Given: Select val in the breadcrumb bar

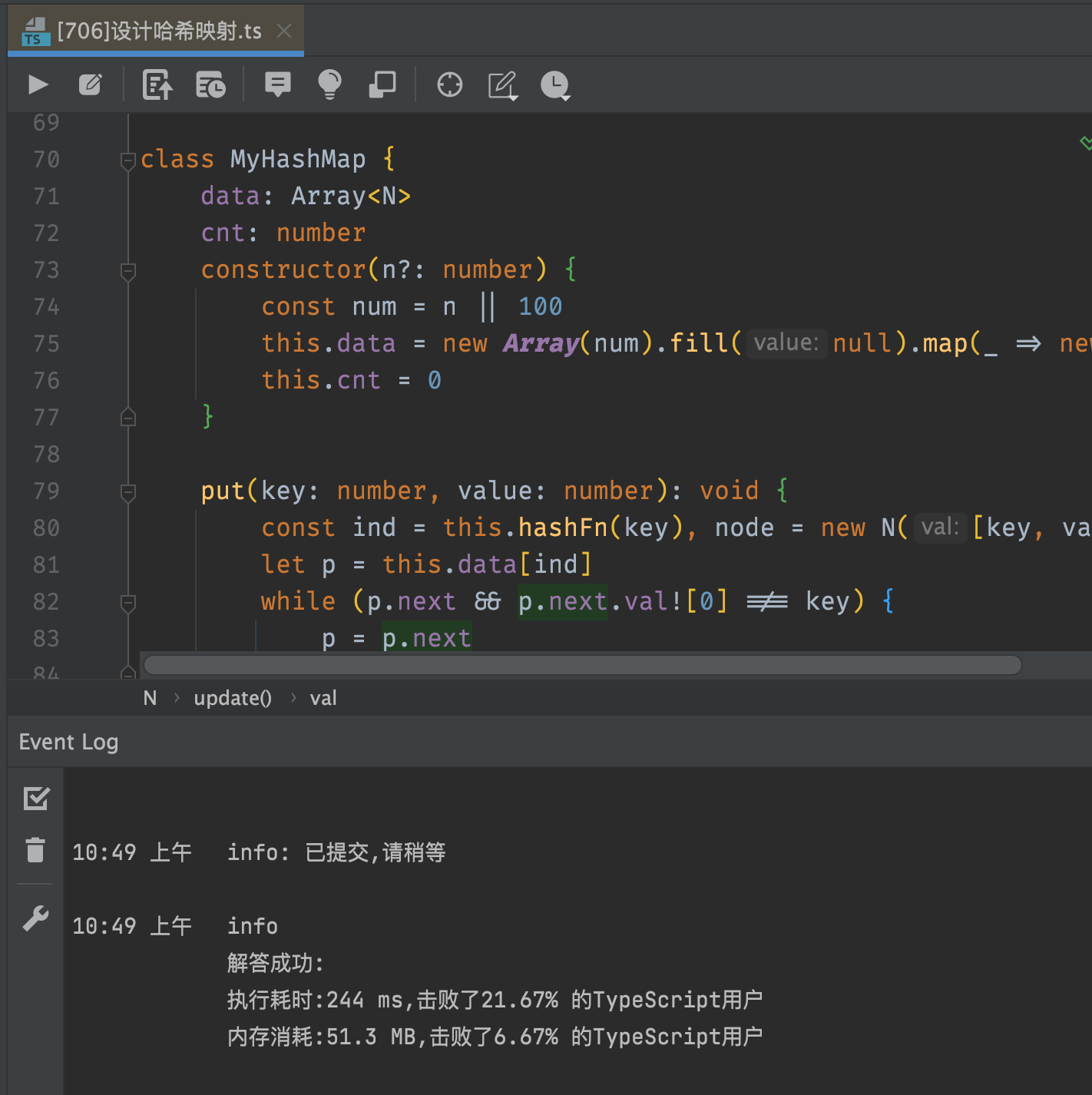Looking at the screenshot, I should pyautogui.click(x=323, y=698).
